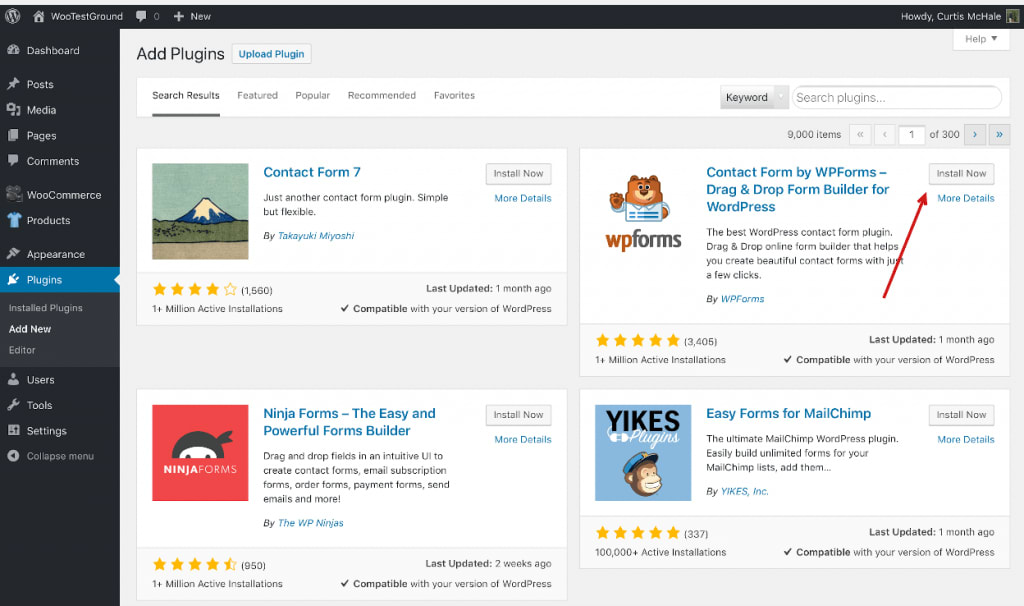Click the Comments speech icon in sidebar
This screenshot has width=1024, height=606.
(13, 161)
